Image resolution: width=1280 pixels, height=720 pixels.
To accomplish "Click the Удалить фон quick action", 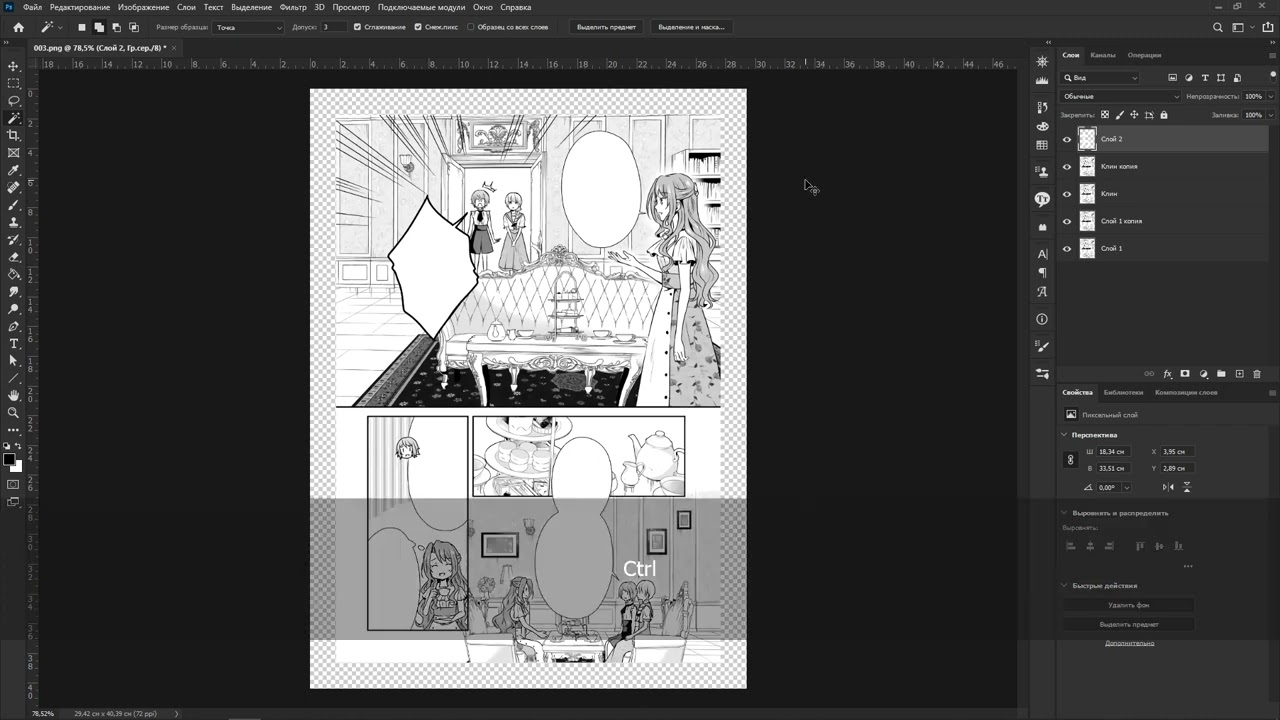I will point(1128,605).
